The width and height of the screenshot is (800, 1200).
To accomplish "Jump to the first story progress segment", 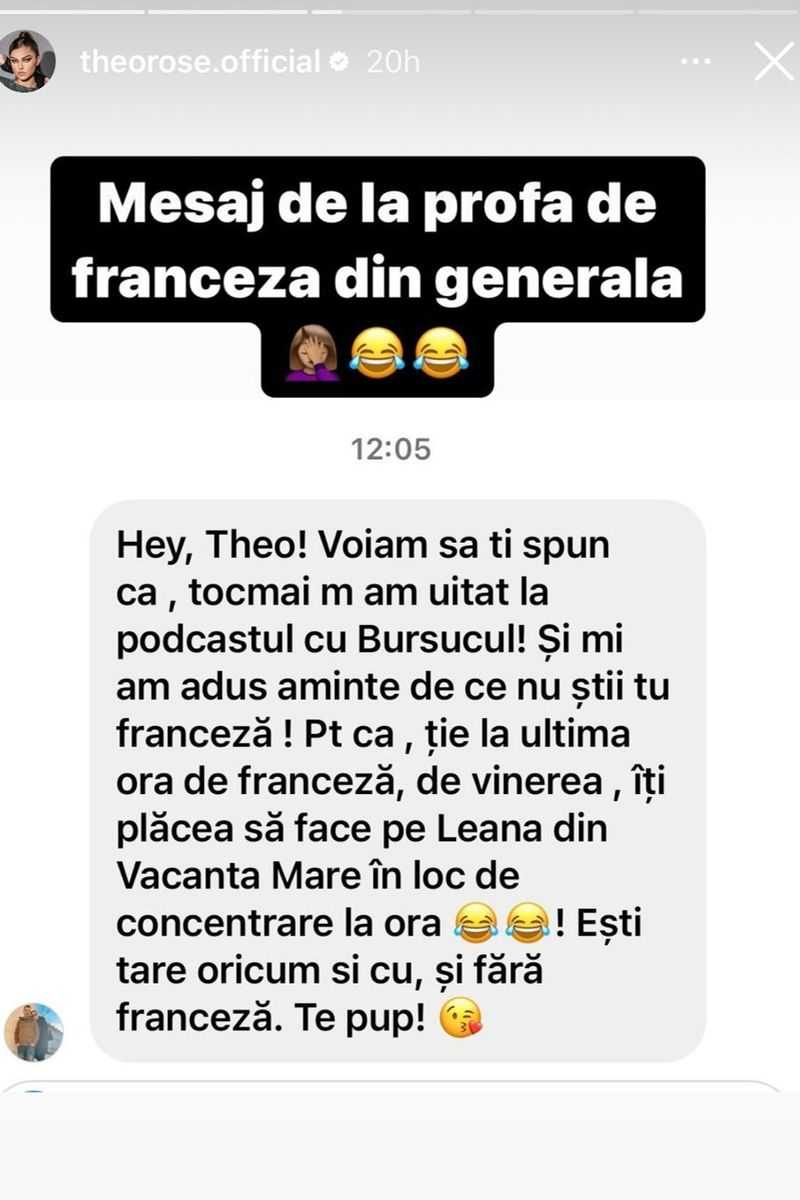I will (73, 12).
